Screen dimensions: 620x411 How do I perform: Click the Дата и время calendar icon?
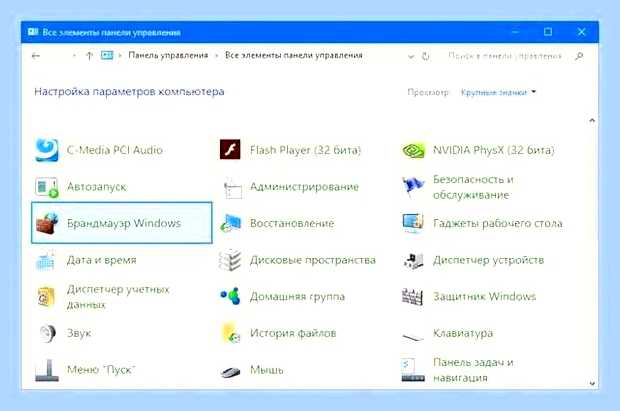coord(45,260)
